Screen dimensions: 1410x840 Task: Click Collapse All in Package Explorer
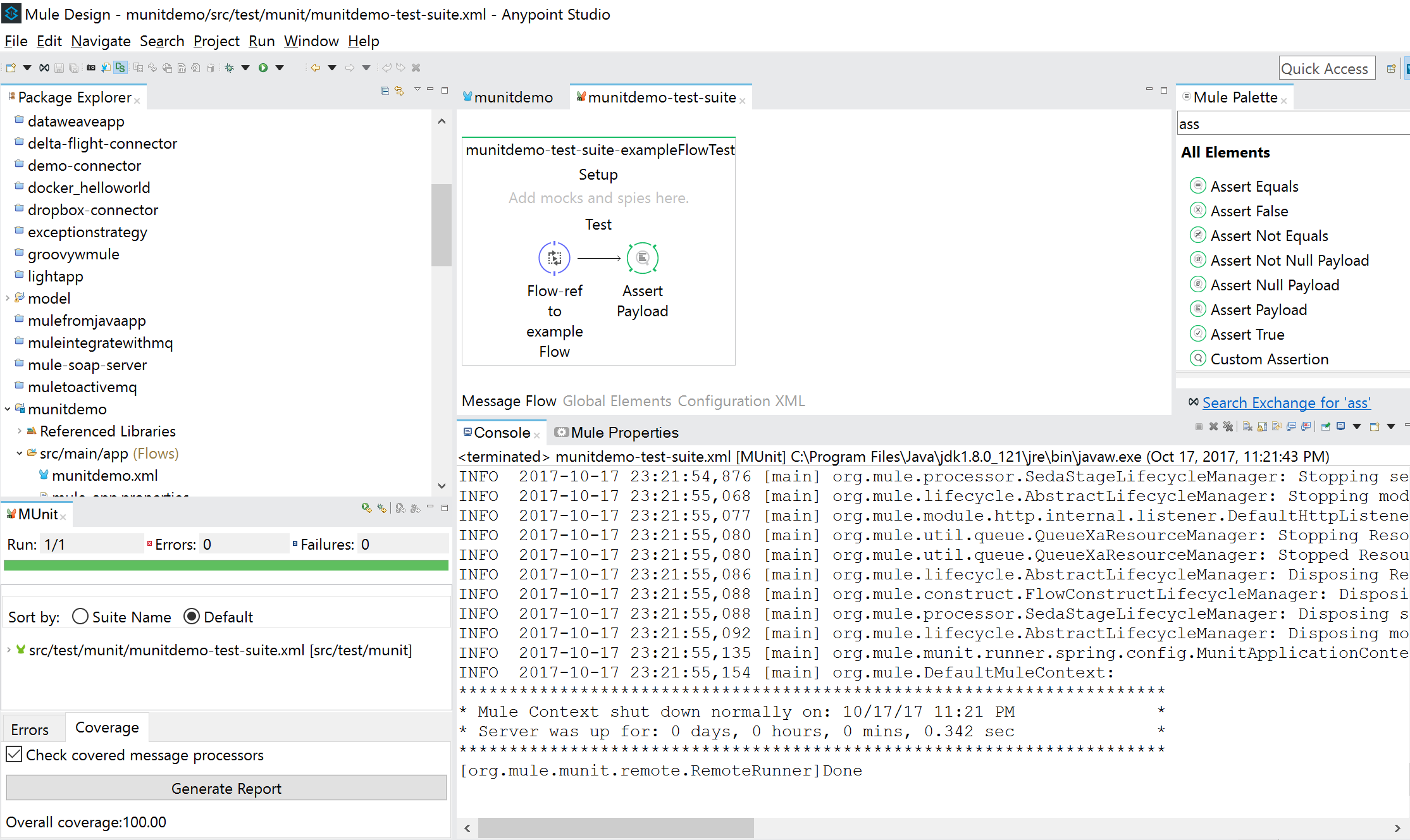click(x=385, y=90)
